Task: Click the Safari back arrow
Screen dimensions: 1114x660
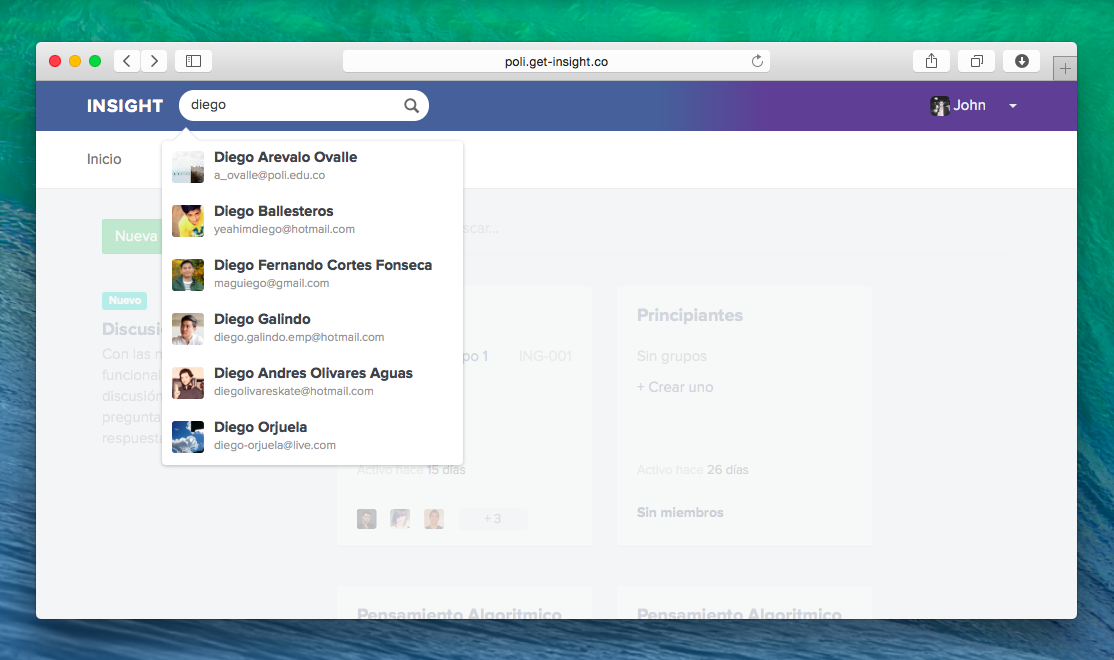Action: (x=126, y=61)
